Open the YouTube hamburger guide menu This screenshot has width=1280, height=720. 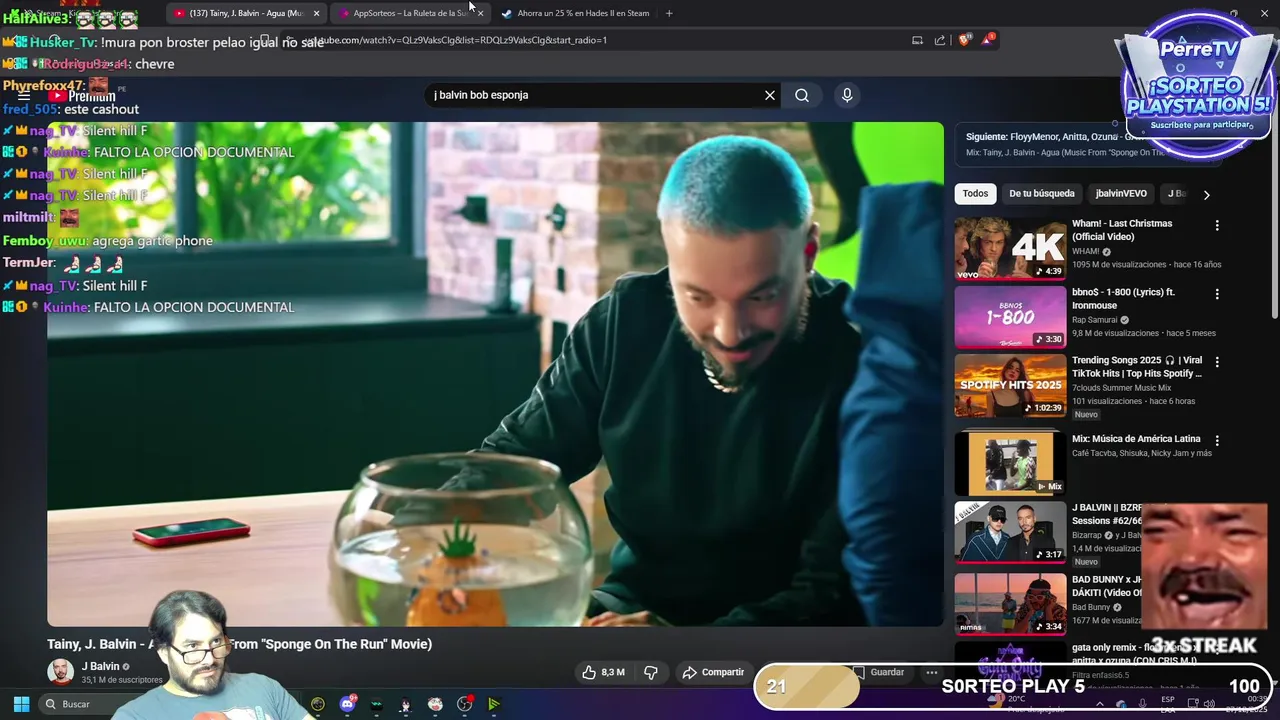pyautogui.click(x=23, y=95)
